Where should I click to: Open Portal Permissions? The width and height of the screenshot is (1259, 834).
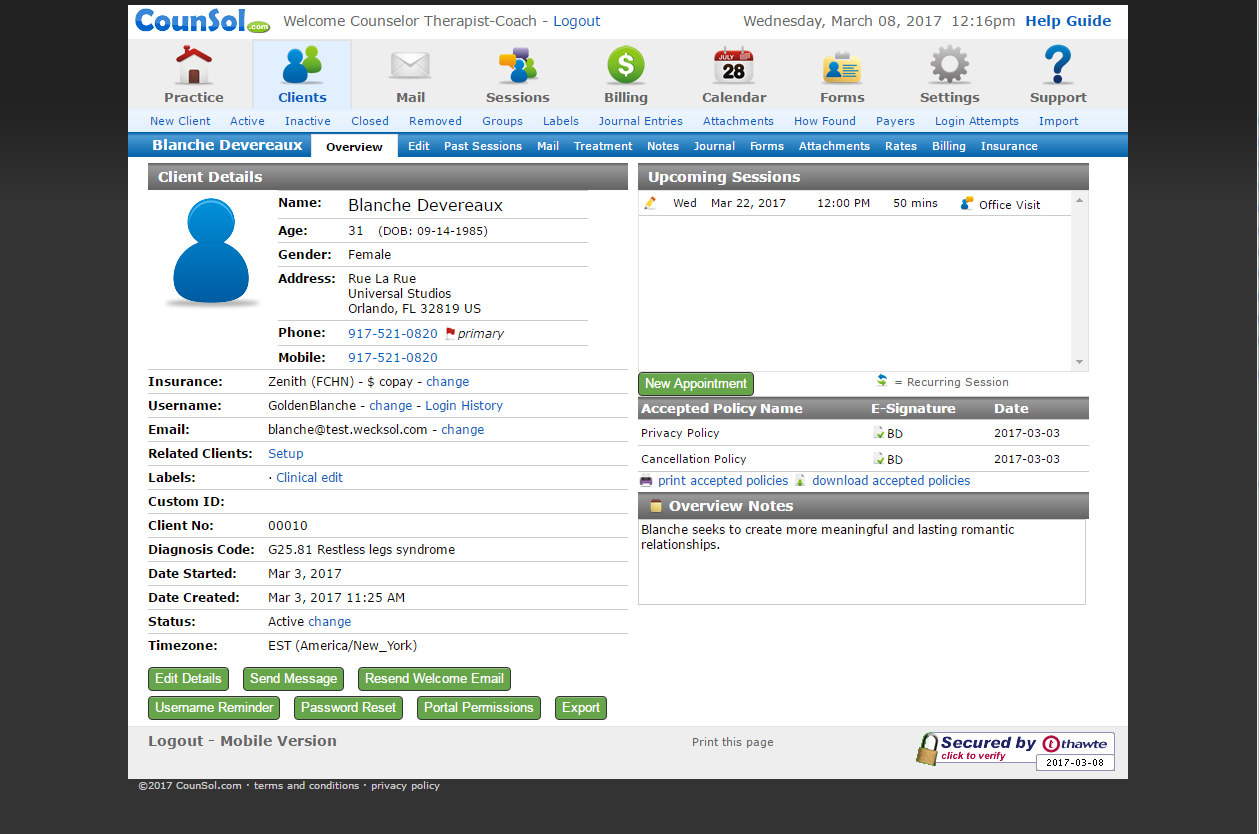(x=479, y=708)
